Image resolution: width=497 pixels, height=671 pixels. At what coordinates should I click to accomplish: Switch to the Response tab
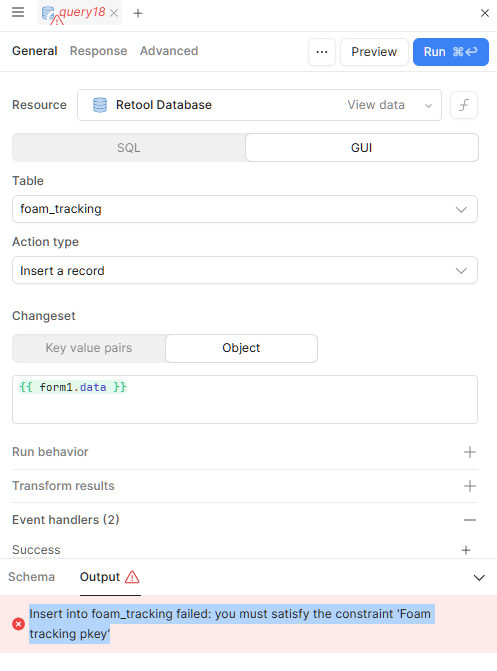point(98,51)
